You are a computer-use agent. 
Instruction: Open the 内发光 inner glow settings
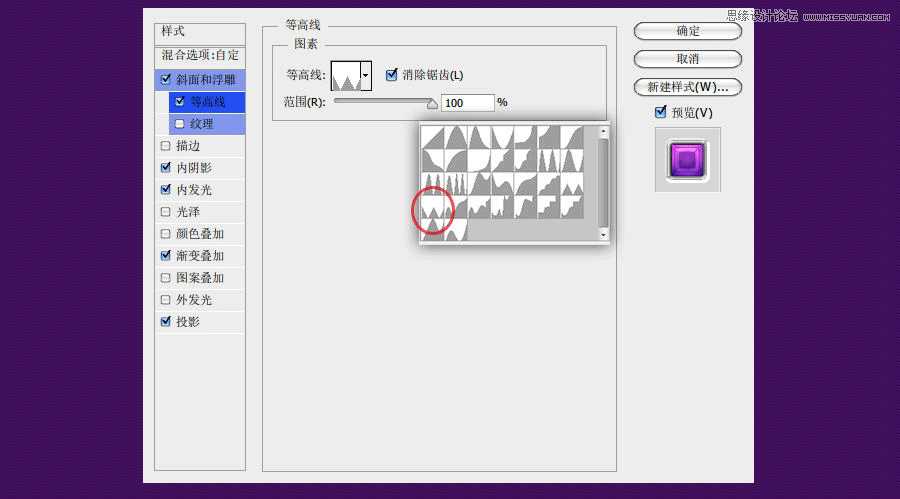coord(194,190)
